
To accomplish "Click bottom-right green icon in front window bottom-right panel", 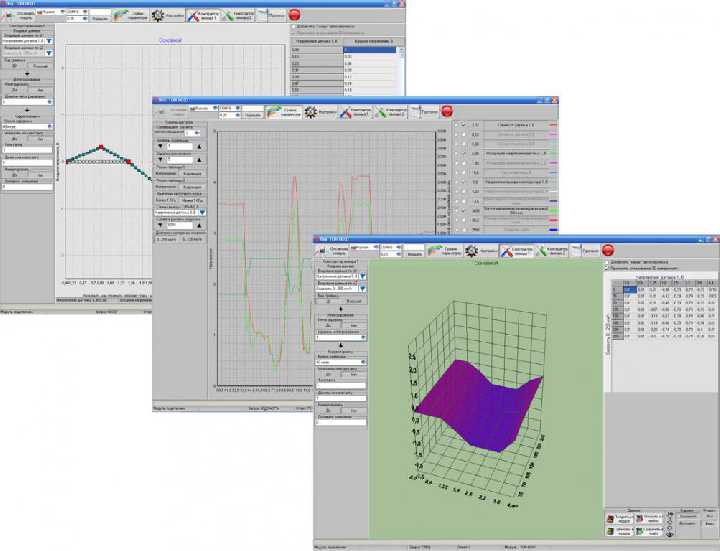I will click(x=640, y=532).
